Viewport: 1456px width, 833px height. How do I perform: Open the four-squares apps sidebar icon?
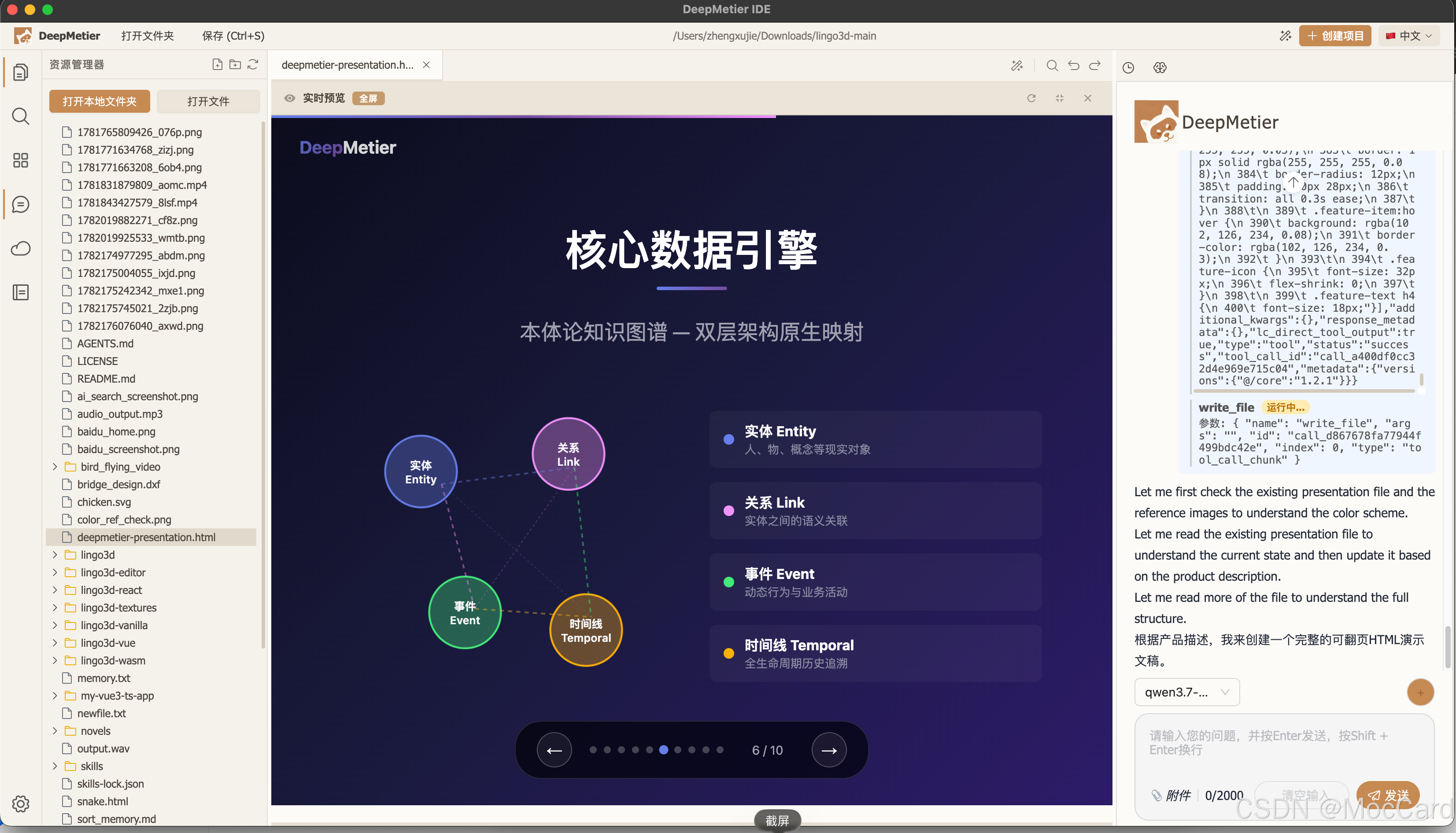click(21, 160)
